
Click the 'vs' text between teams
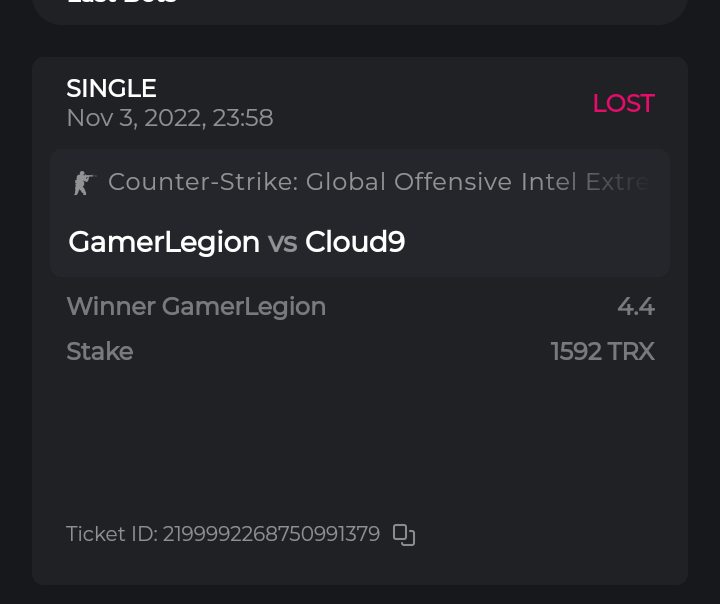coord(282,242)
